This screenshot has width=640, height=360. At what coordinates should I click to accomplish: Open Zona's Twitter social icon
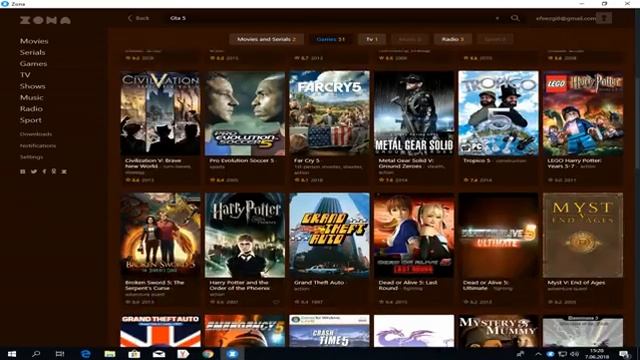34,171
